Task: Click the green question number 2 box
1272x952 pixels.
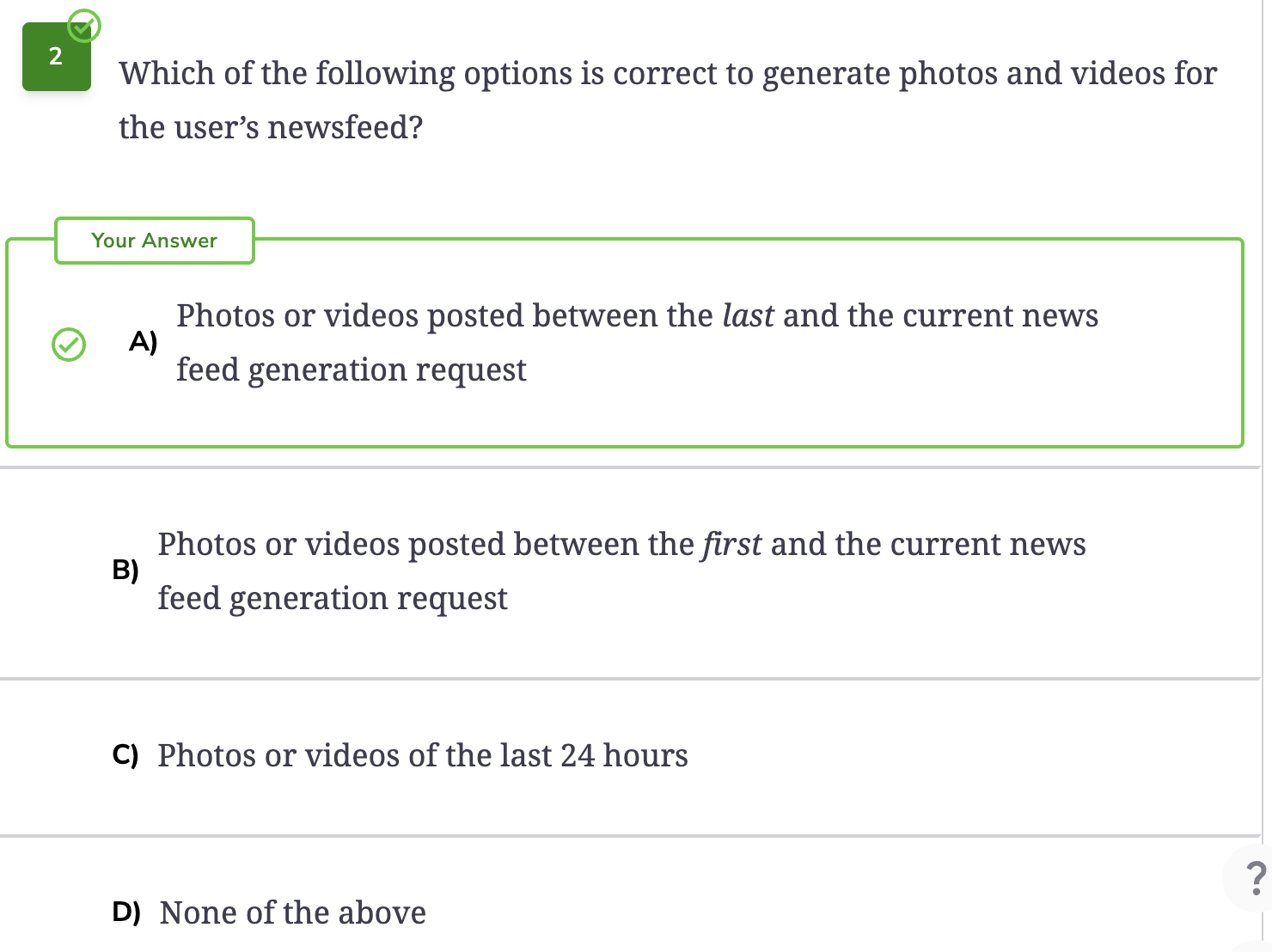Action: (x=57, y=57)
